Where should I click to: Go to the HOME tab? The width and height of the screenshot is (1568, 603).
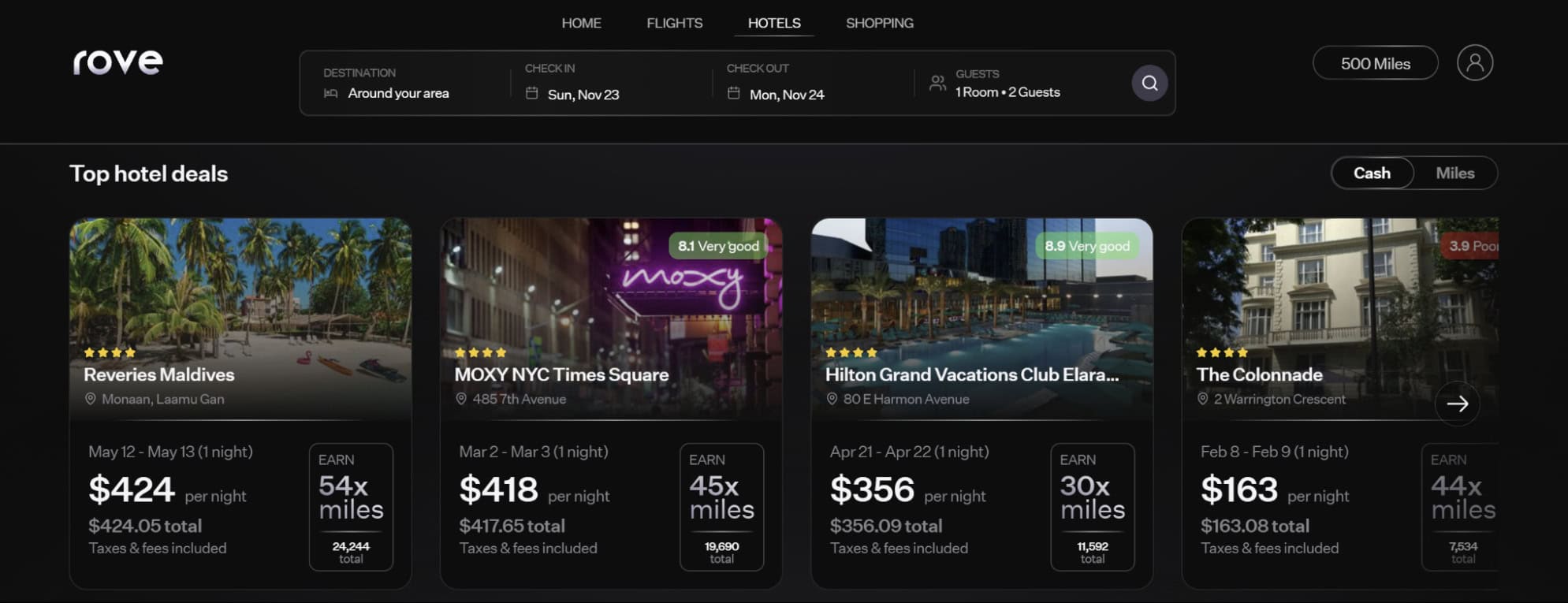(581, 23)
